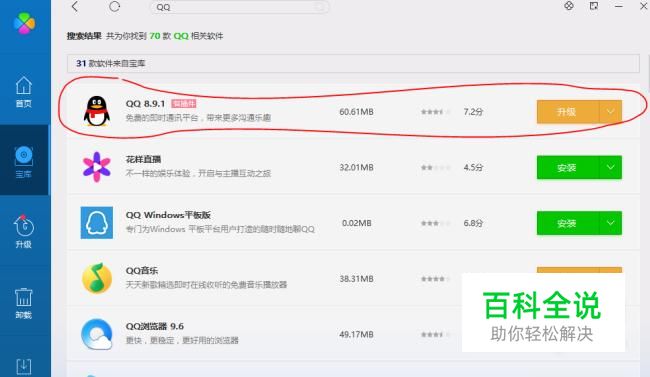Image resolution: width=650 pixels, height=377 pixels.
Task: Click the QQ浏览器 description 更快，更稳定
Action: 182,341
